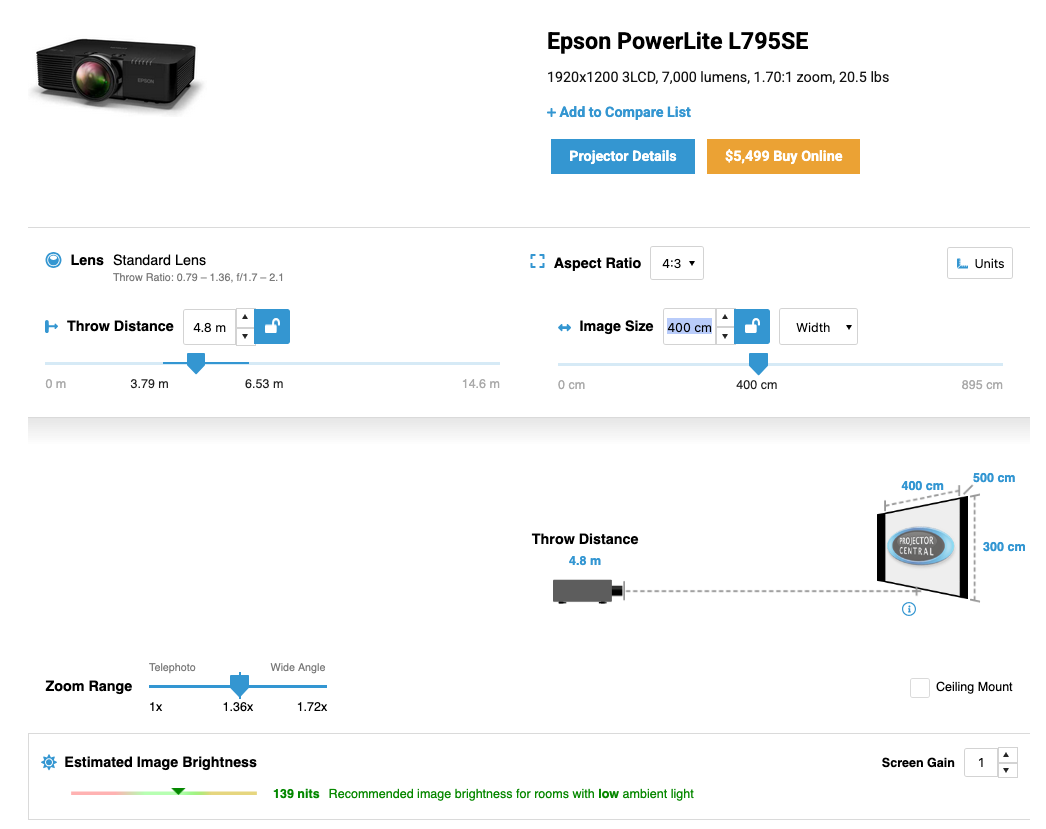Click the Zoom Range slider handle
This screenshot has width=1046, height=829.
(x=239, y=685)
